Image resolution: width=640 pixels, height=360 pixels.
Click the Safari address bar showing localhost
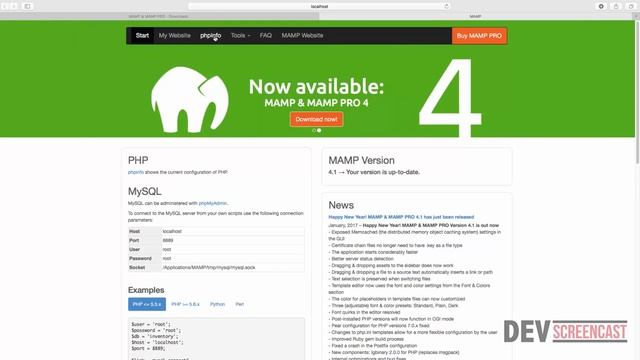click(319, 6)
